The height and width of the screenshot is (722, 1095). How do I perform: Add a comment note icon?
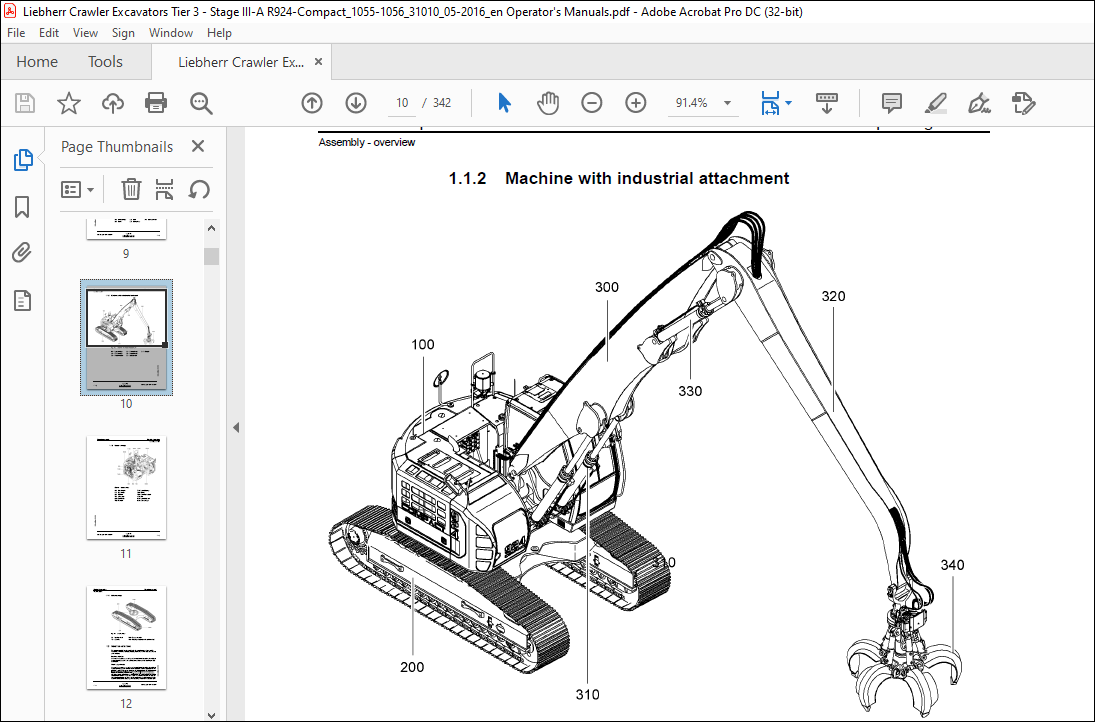point(892,103)
